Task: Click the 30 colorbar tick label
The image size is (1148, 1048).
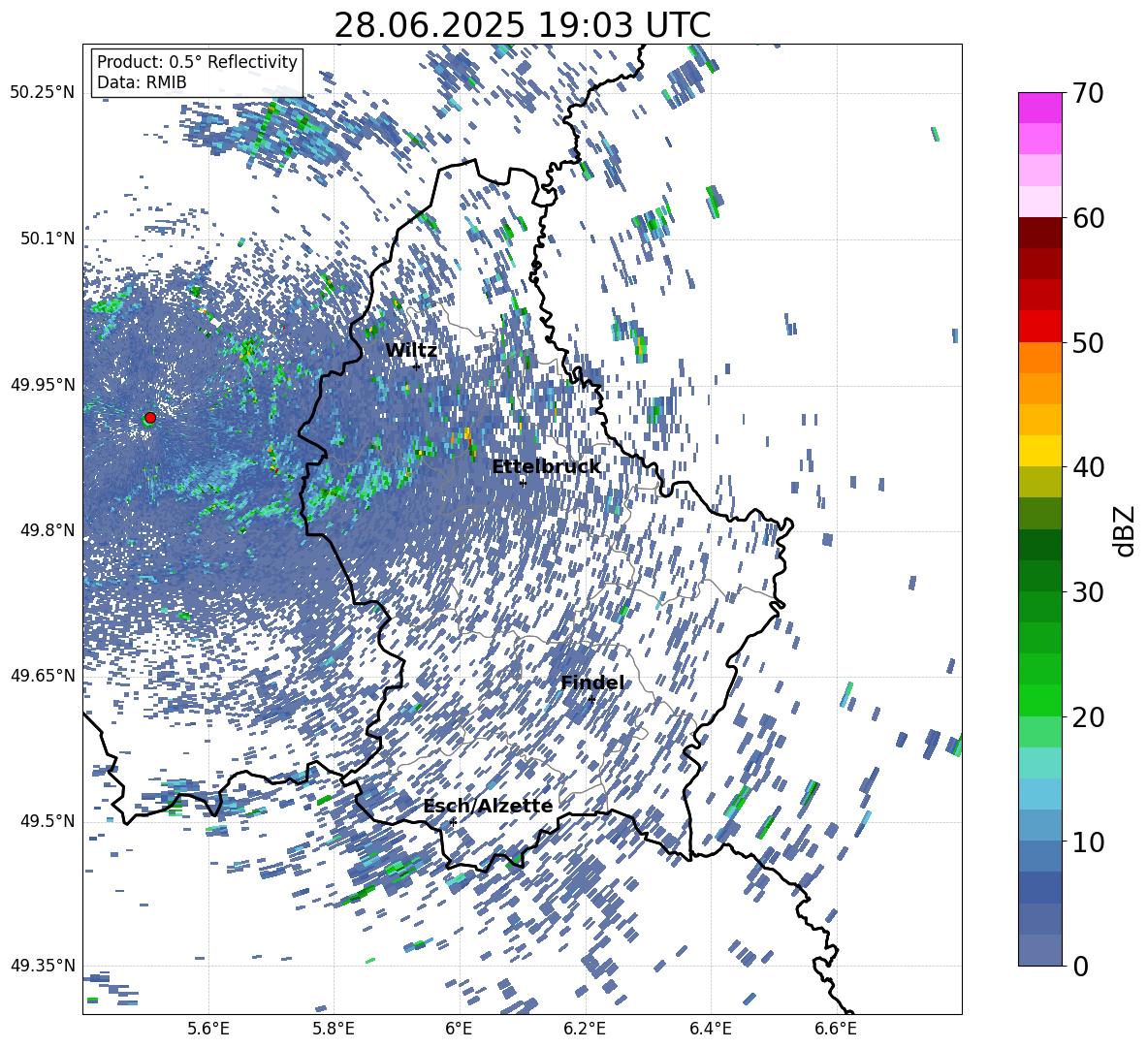Action: tap(1088, 592)
